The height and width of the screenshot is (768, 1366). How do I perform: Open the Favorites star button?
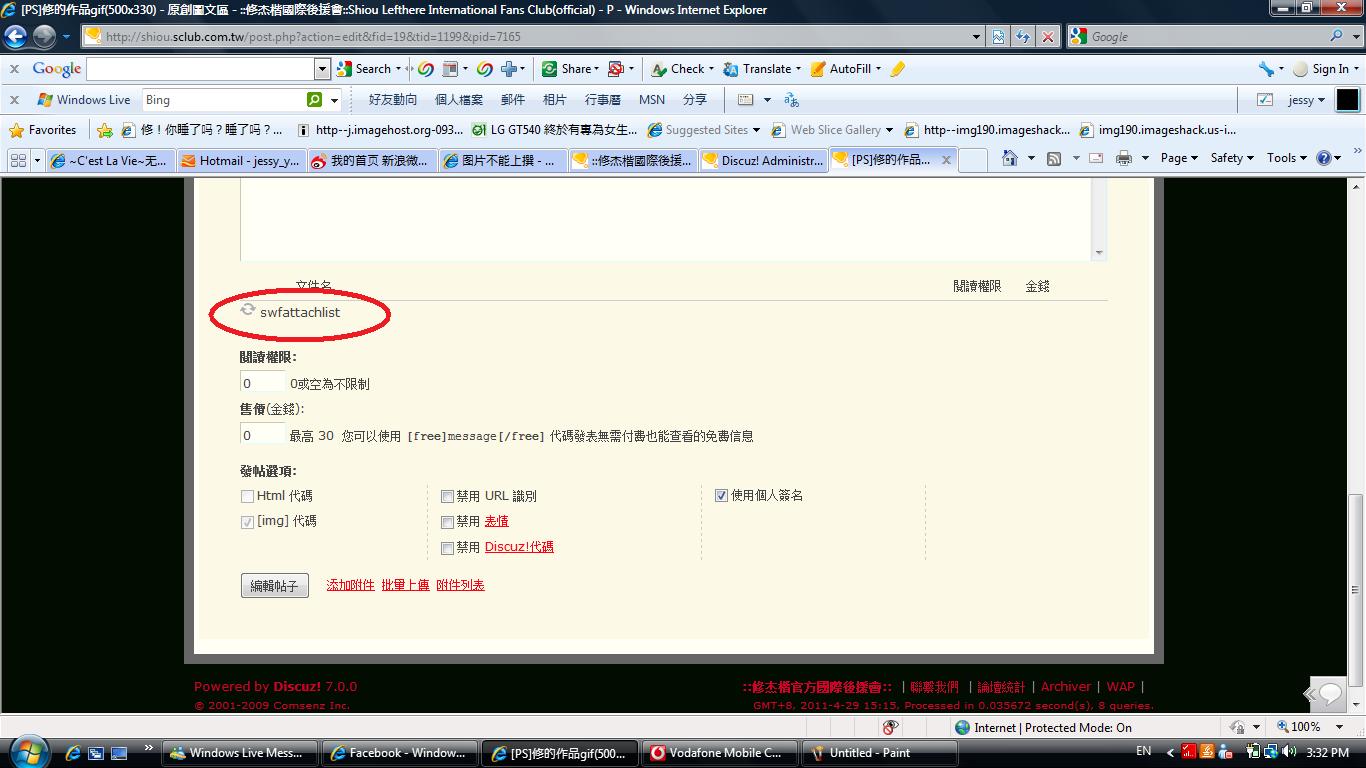(43, 130)
